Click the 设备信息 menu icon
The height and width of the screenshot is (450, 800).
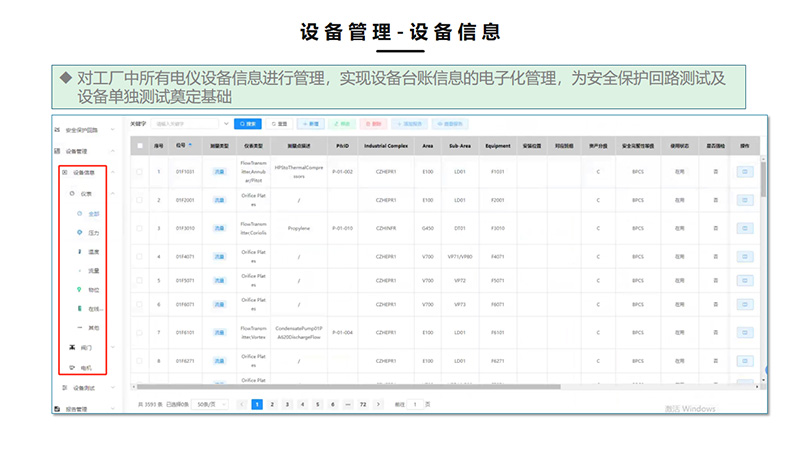65,172
